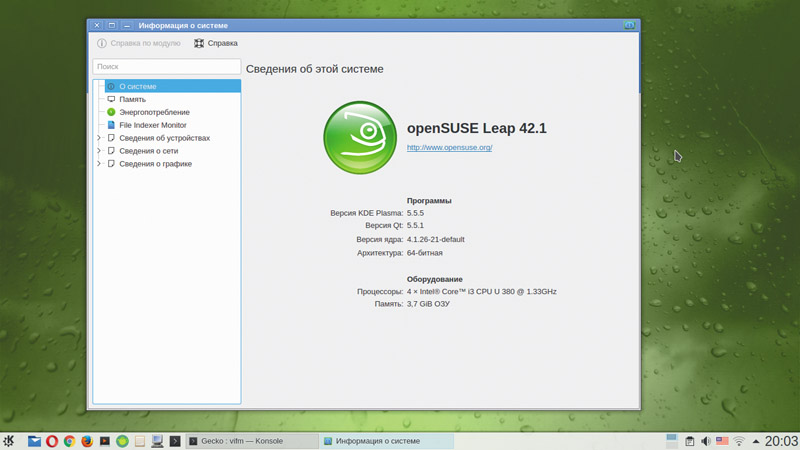800x450 pixels.
Task: Open the Wi-Fi network tray icon
Action: [x=739, y=441]
